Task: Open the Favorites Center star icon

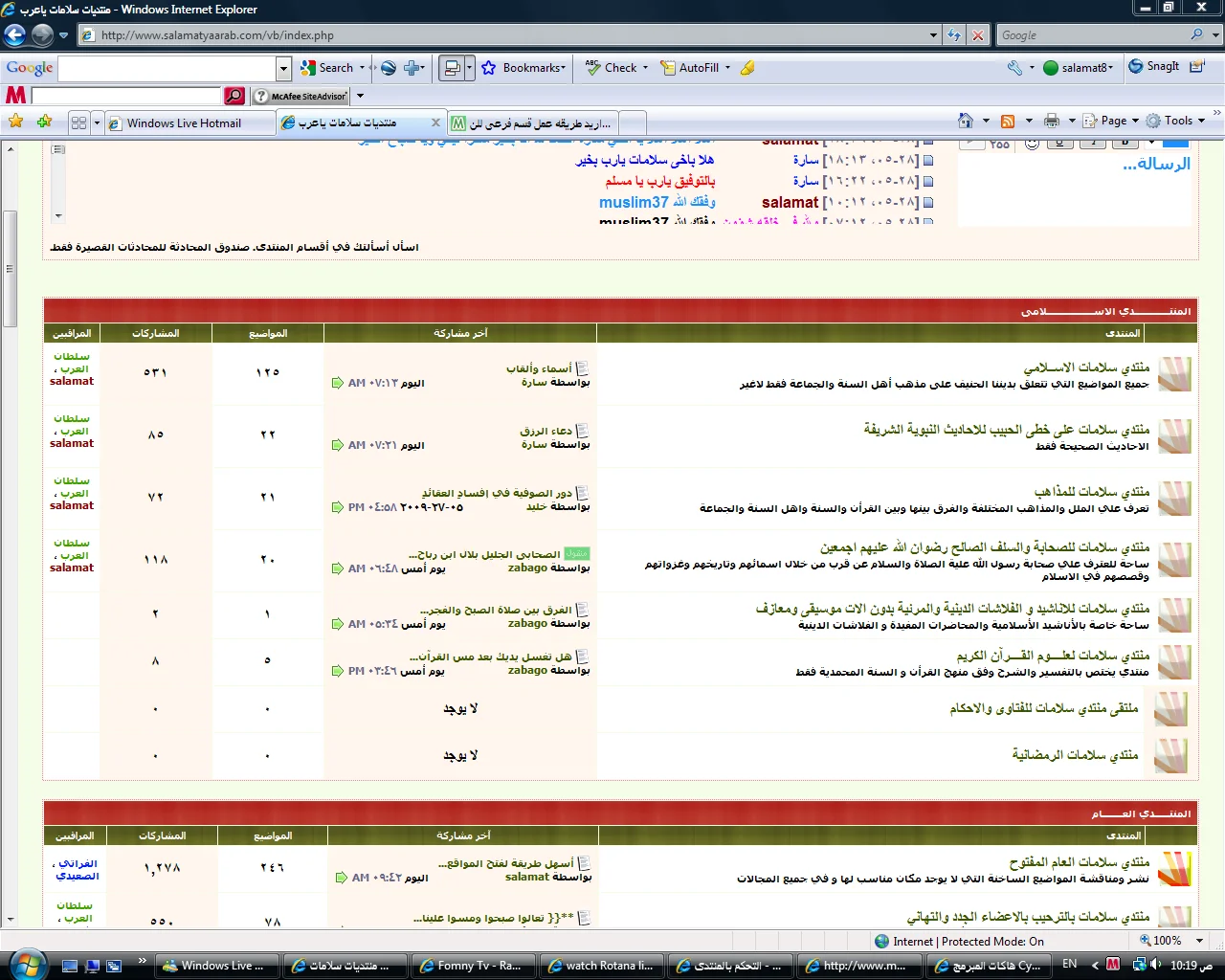Action: [15, 122]
